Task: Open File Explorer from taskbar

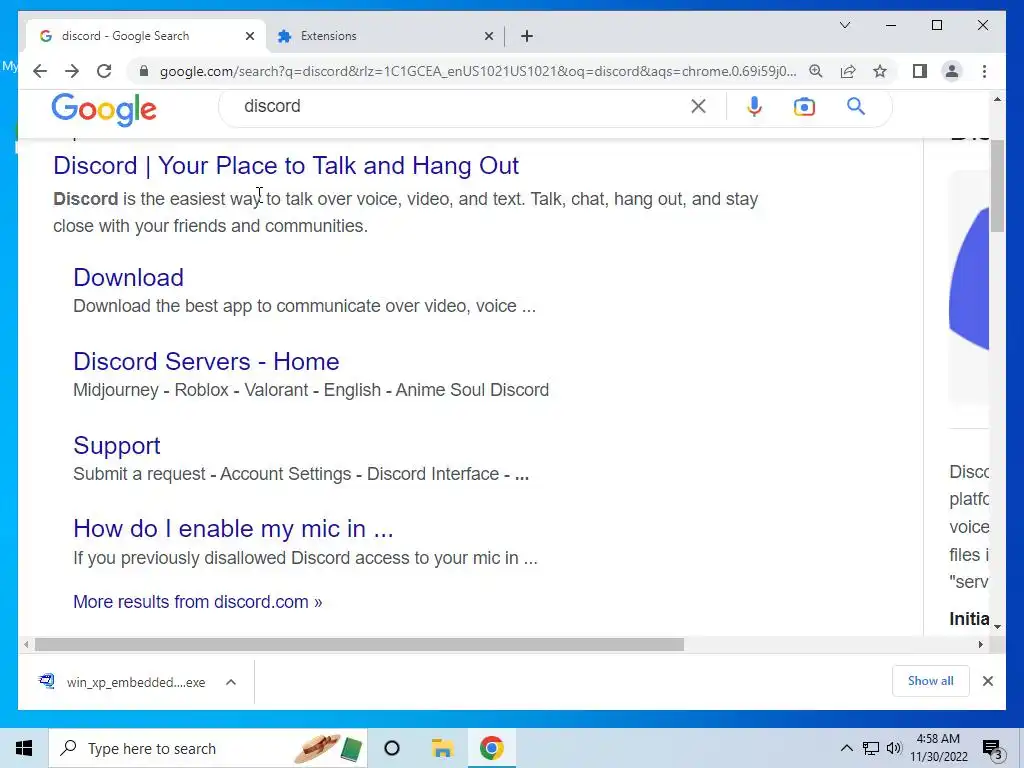Action: point(442,748)
